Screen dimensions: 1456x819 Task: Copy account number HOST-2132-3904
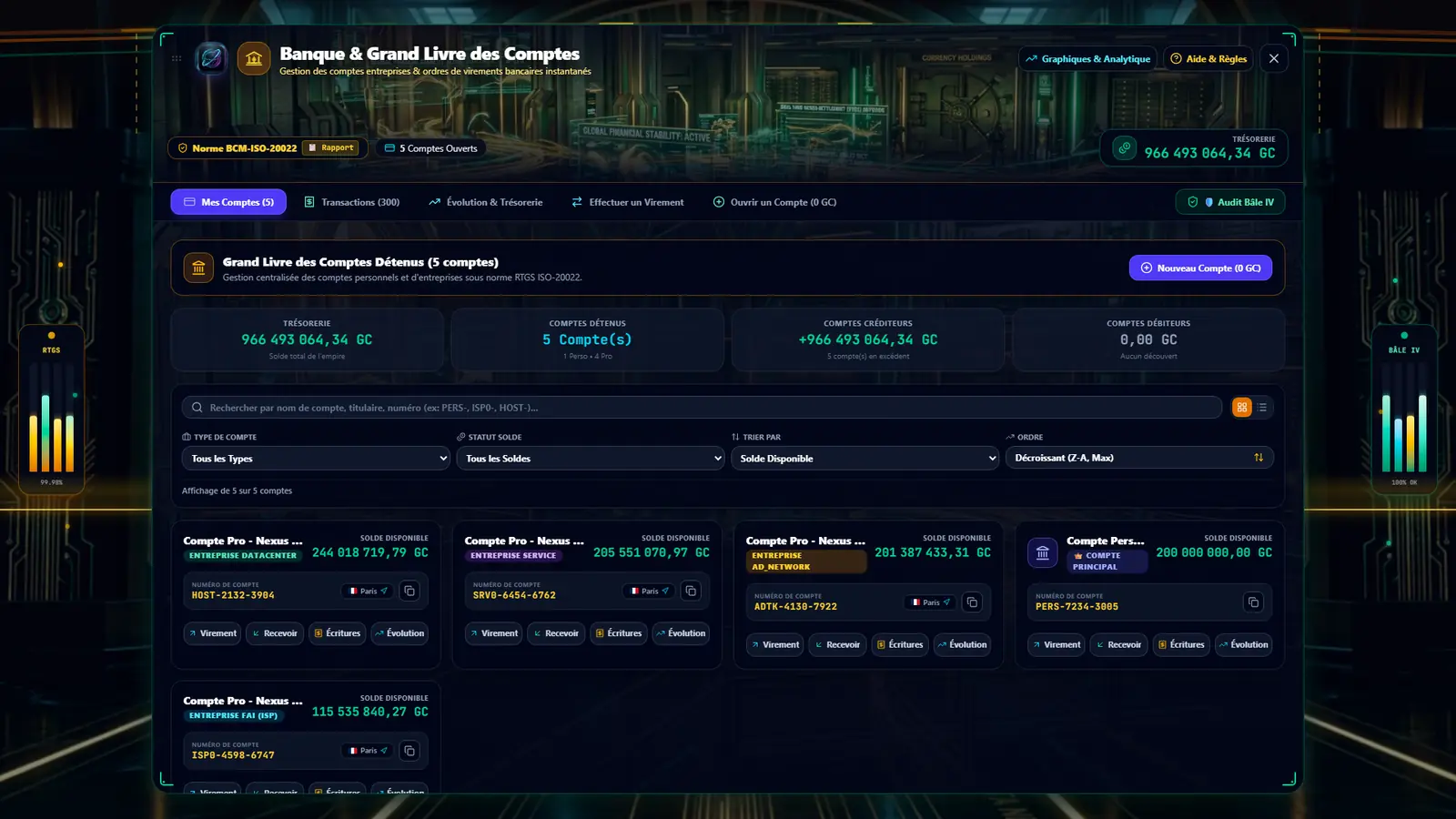409,591
